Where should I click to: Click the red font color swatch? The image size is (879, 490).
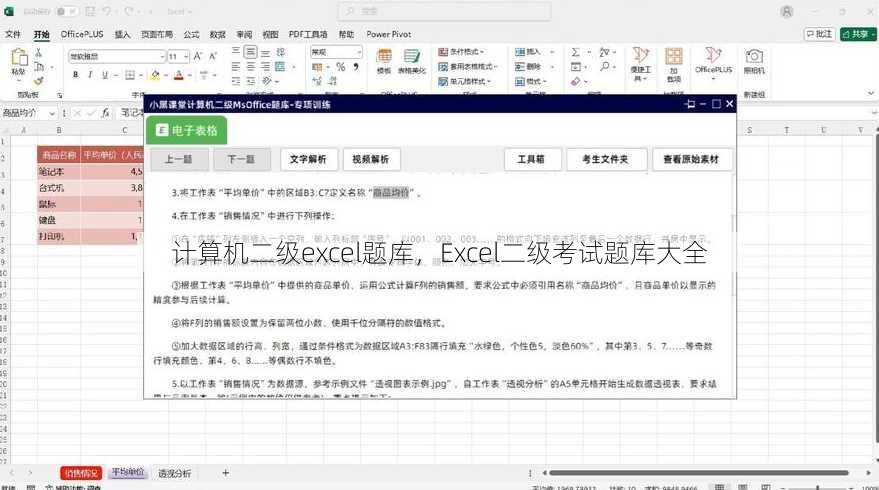[179, 75]
